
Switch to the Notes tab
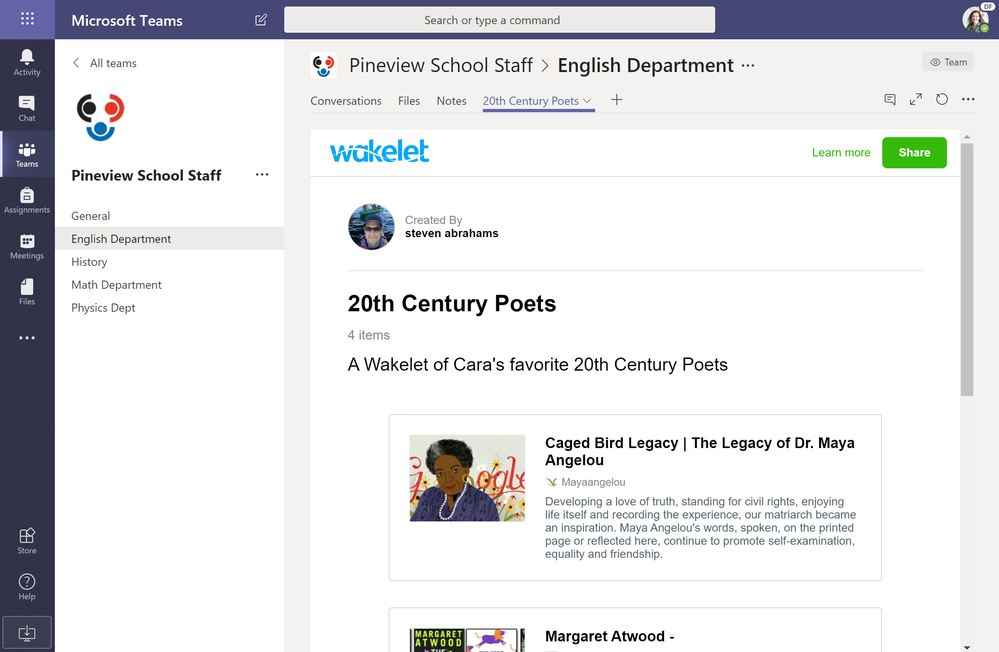[x=451, y=101]
